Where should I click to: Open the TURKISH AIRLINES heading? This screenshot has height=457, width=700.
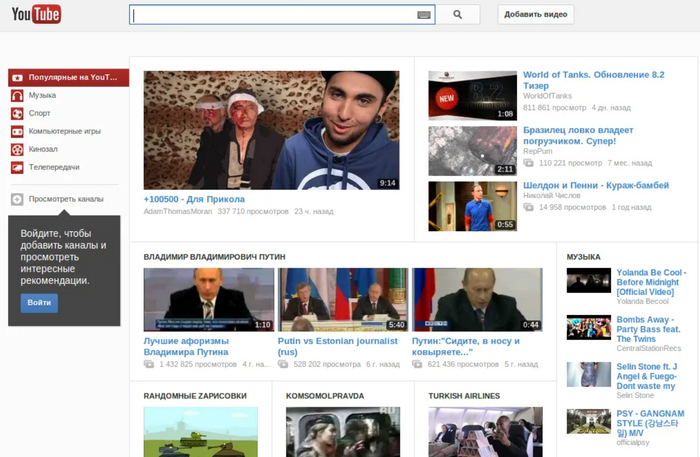pos(464,396)
